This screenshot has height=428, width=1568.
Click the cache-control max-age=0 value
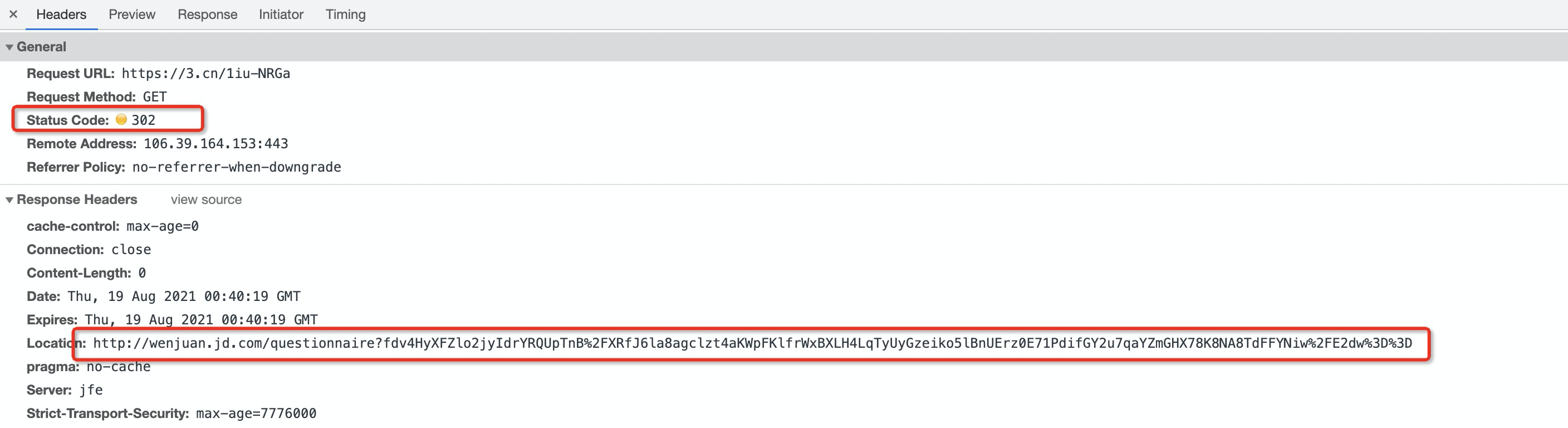pyautogui.click(x=163, y=226)
